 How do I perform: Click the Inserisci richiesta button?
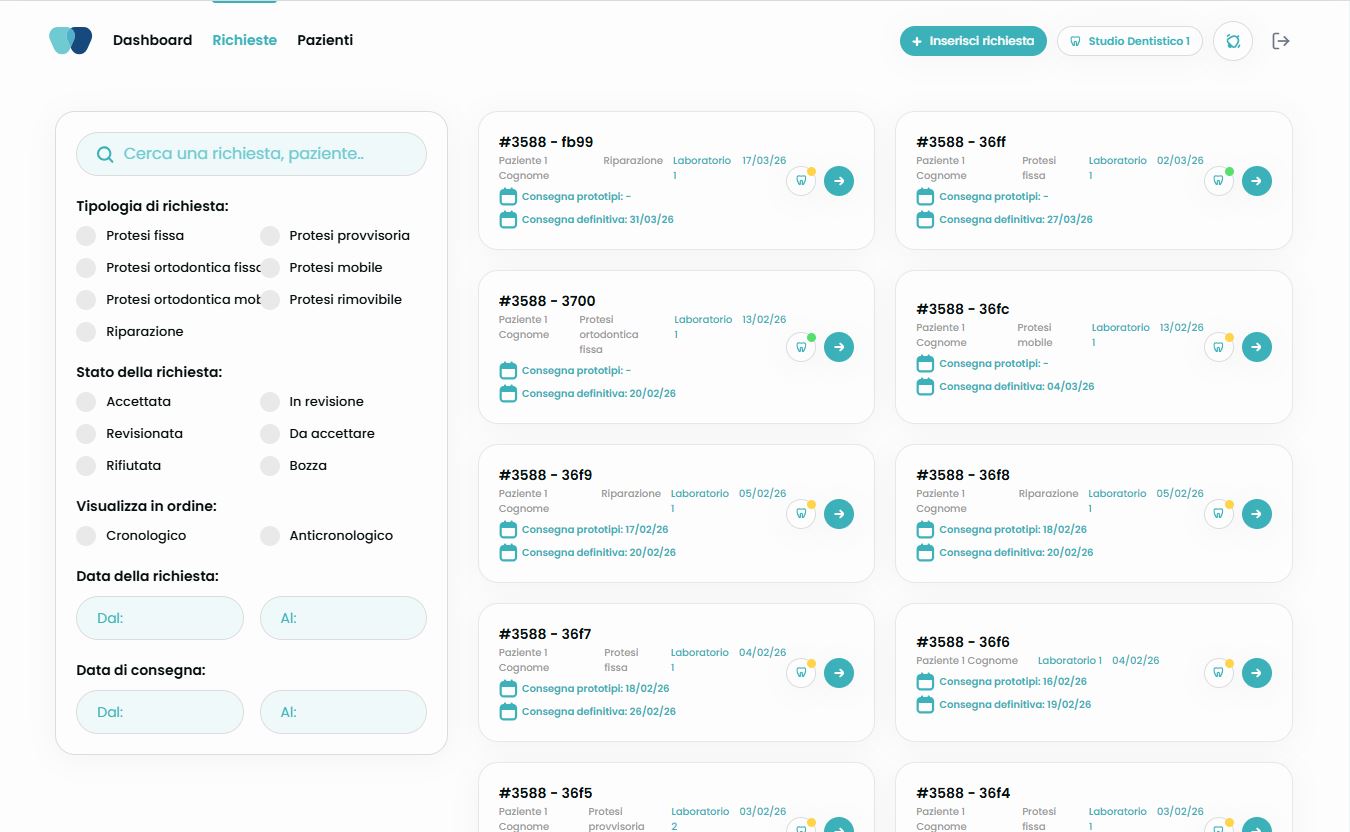coord(972,41)
